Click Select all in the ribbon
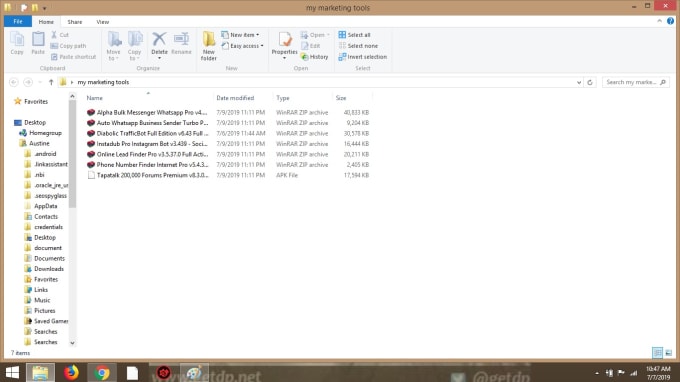Image resolution: width=680 pixels, height=382 pixels. point(354,35)
